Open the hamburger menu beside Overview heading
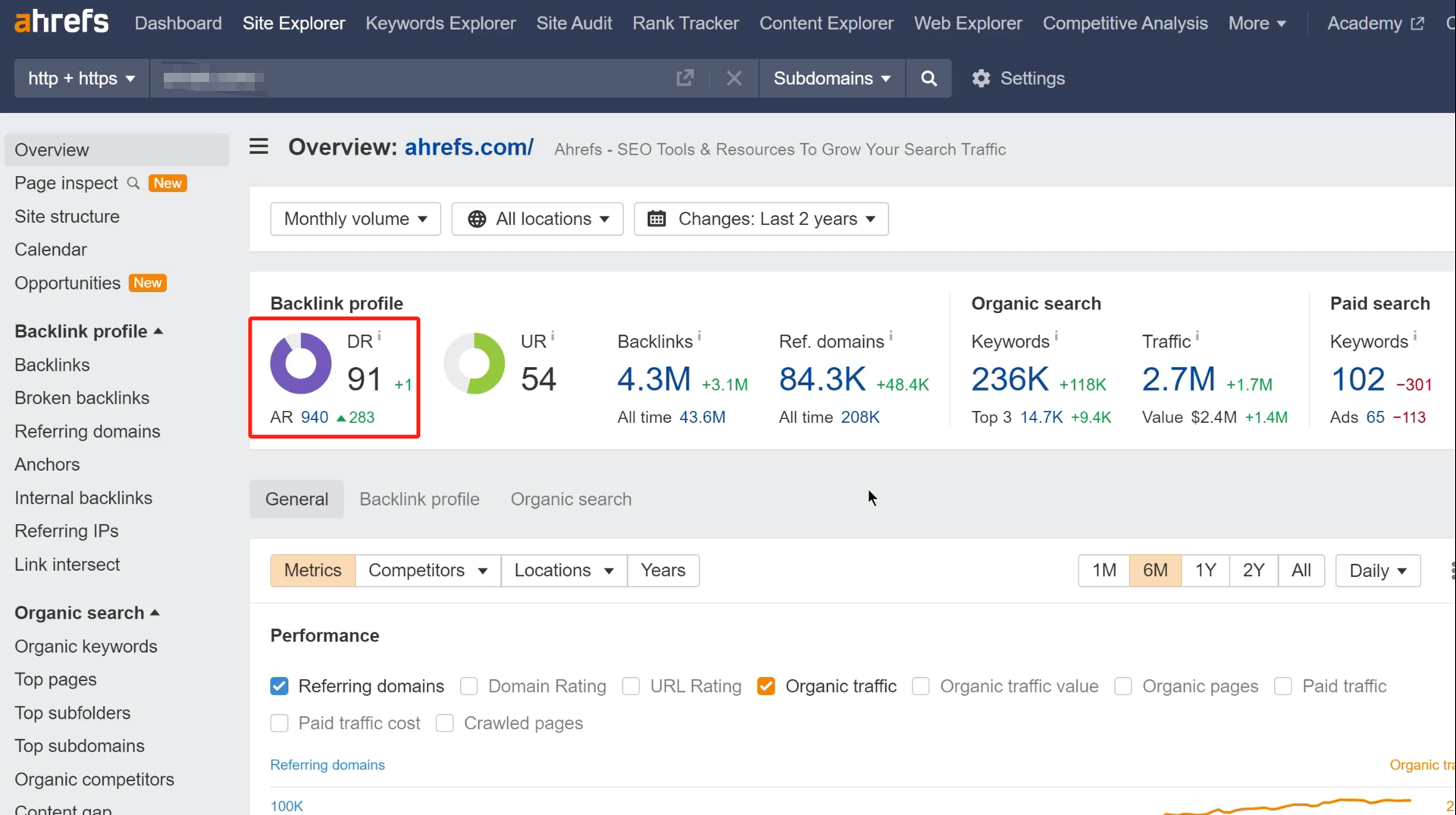 pos(258,146)
